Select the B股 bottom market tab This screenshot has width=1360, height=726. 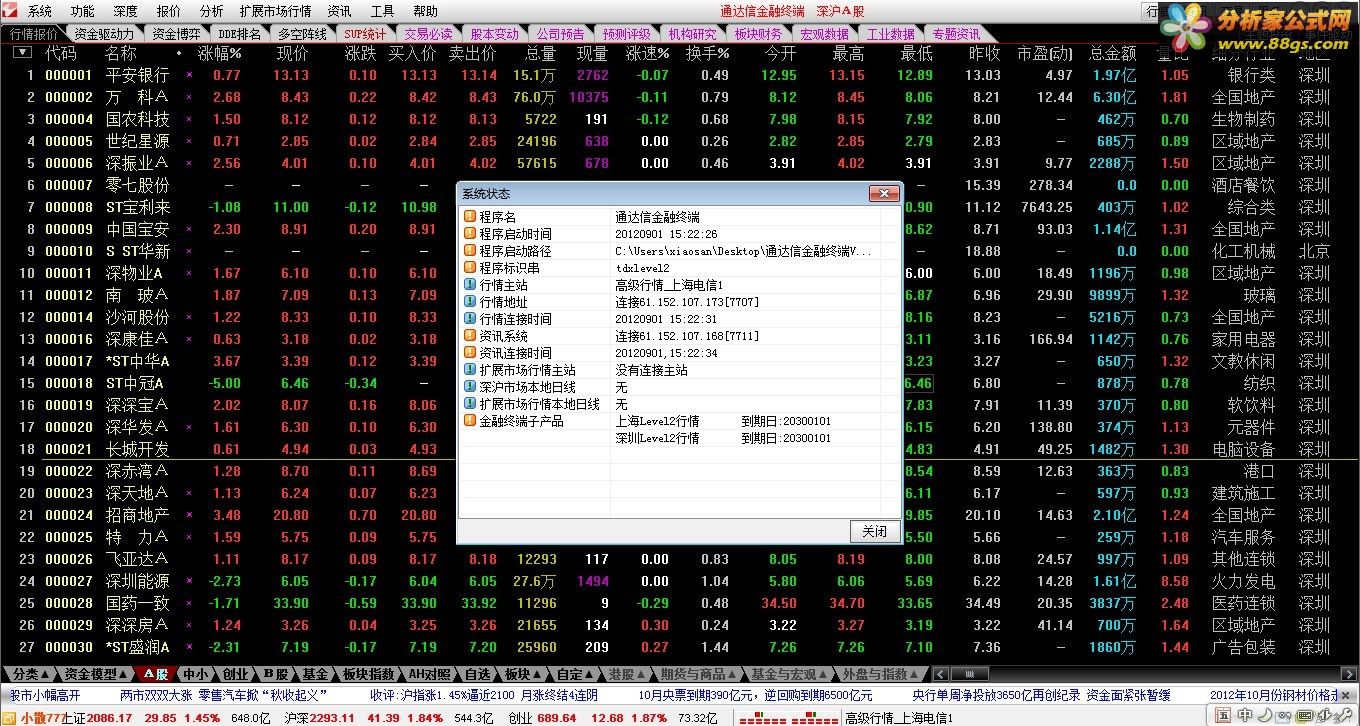click(275, 674)
